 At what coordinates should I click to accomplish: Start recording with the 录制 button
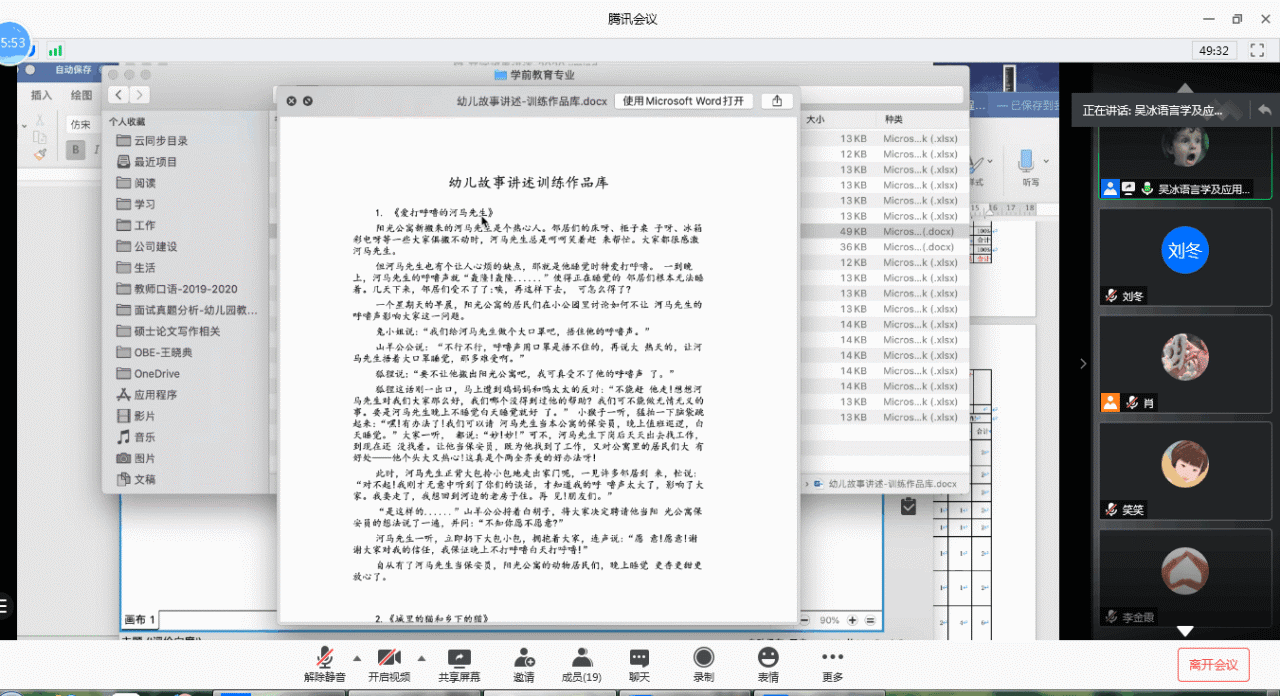704,664
